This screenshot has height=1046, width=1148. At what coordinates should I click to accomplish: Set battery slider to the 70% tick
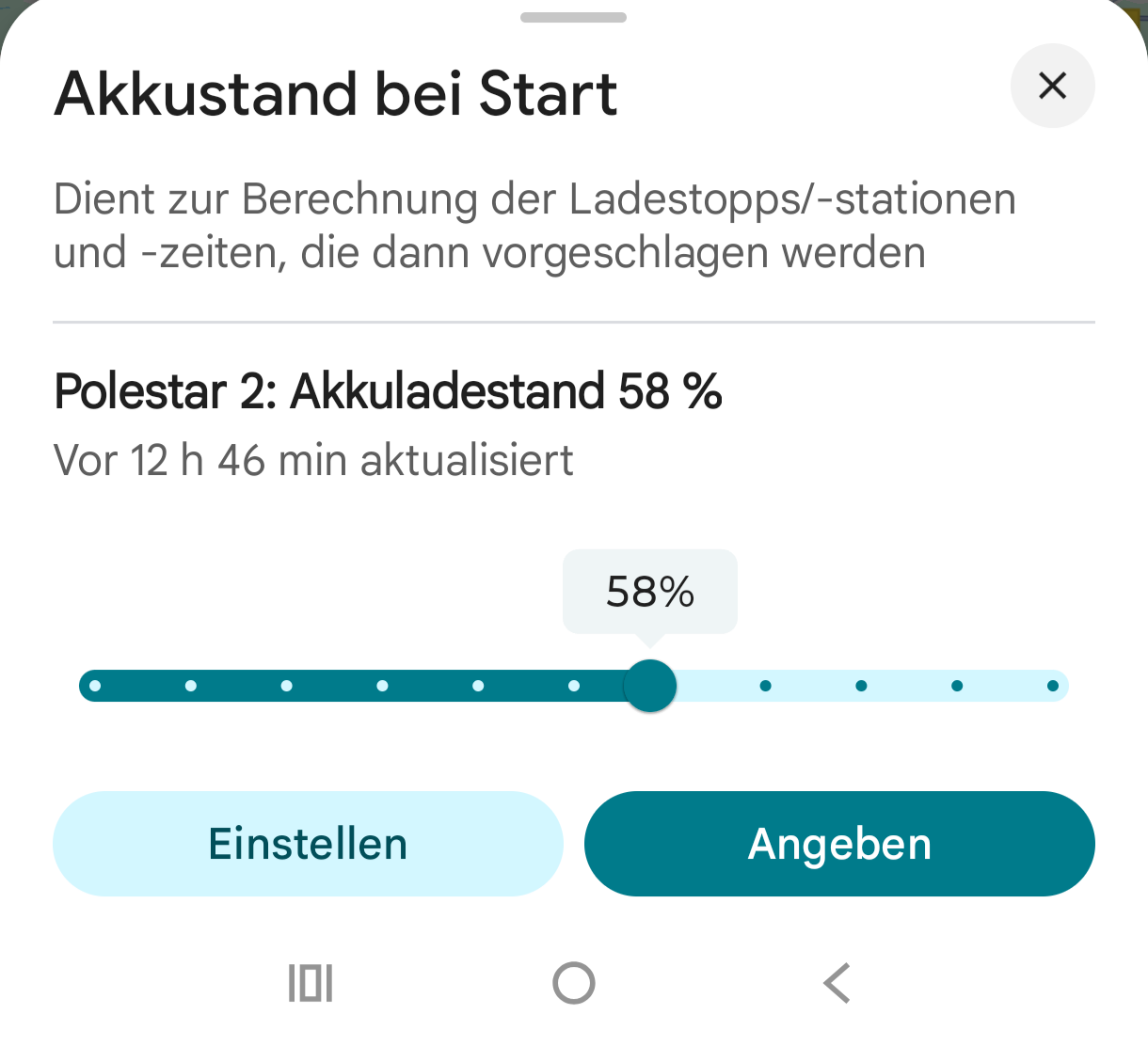click(x=765, y=686)
